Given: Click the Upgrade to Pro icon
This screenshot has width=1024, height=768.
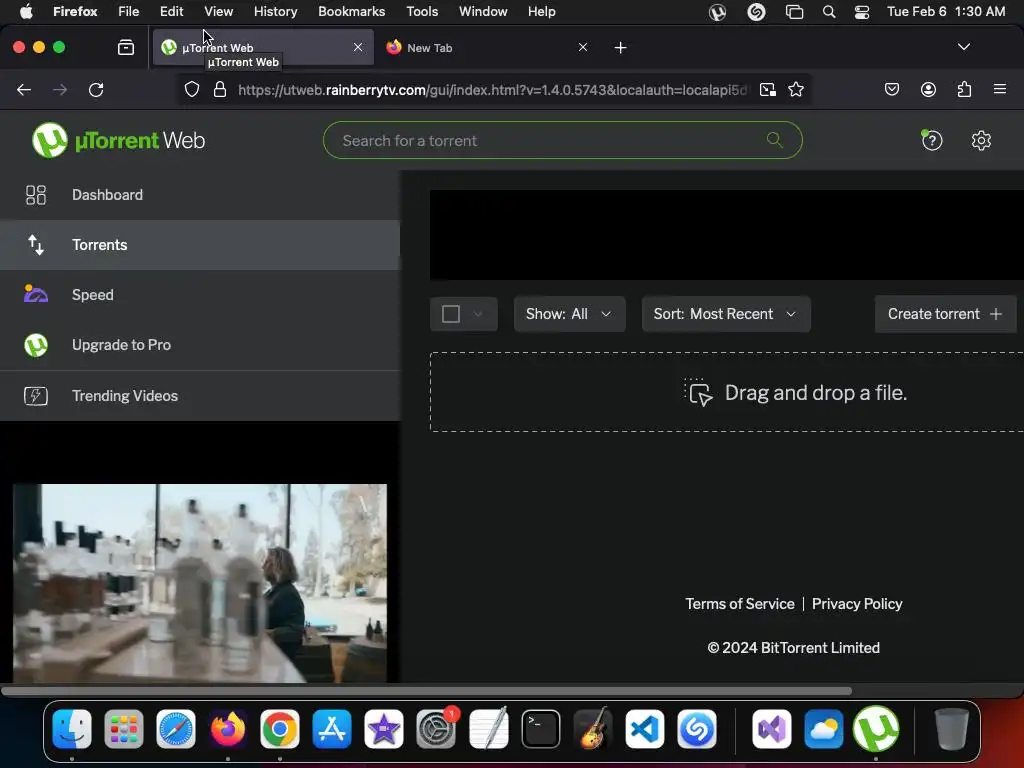Looking at the screenshot, I should click(36, 345).
